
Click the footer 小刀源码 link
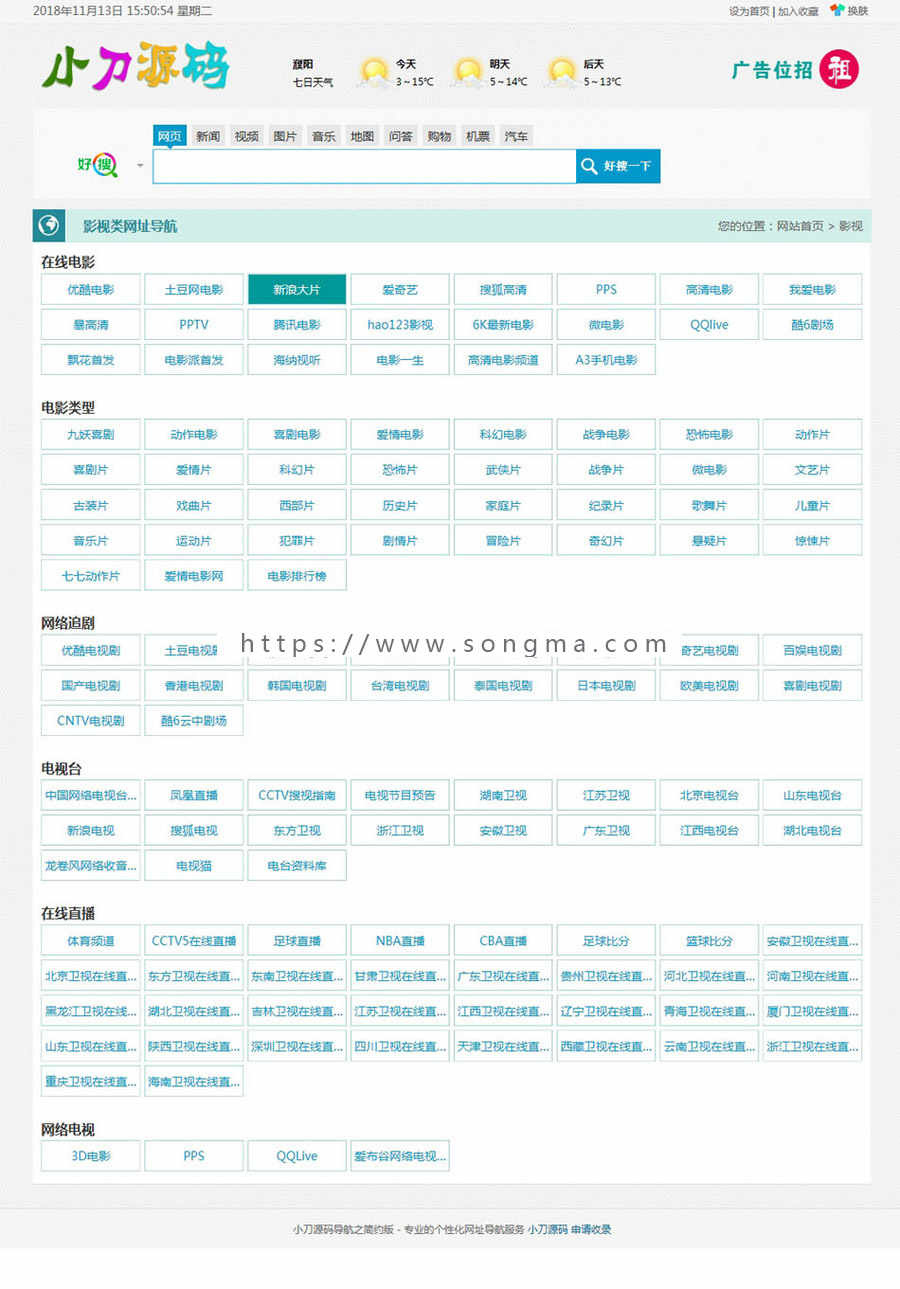[547, 1229]
